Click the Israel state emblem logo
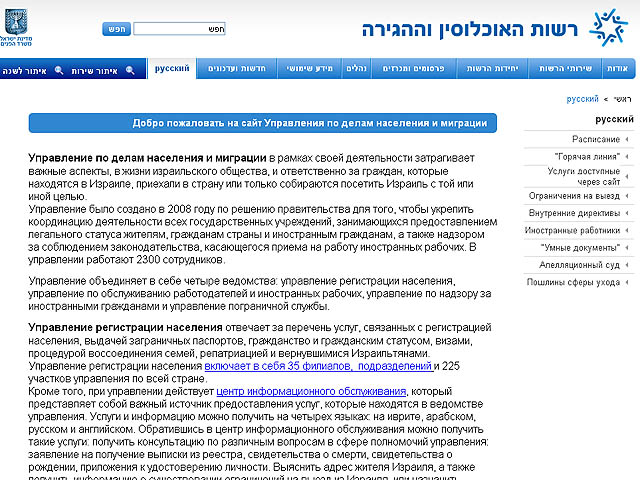The image size is (640, 480). click(16, 27)
